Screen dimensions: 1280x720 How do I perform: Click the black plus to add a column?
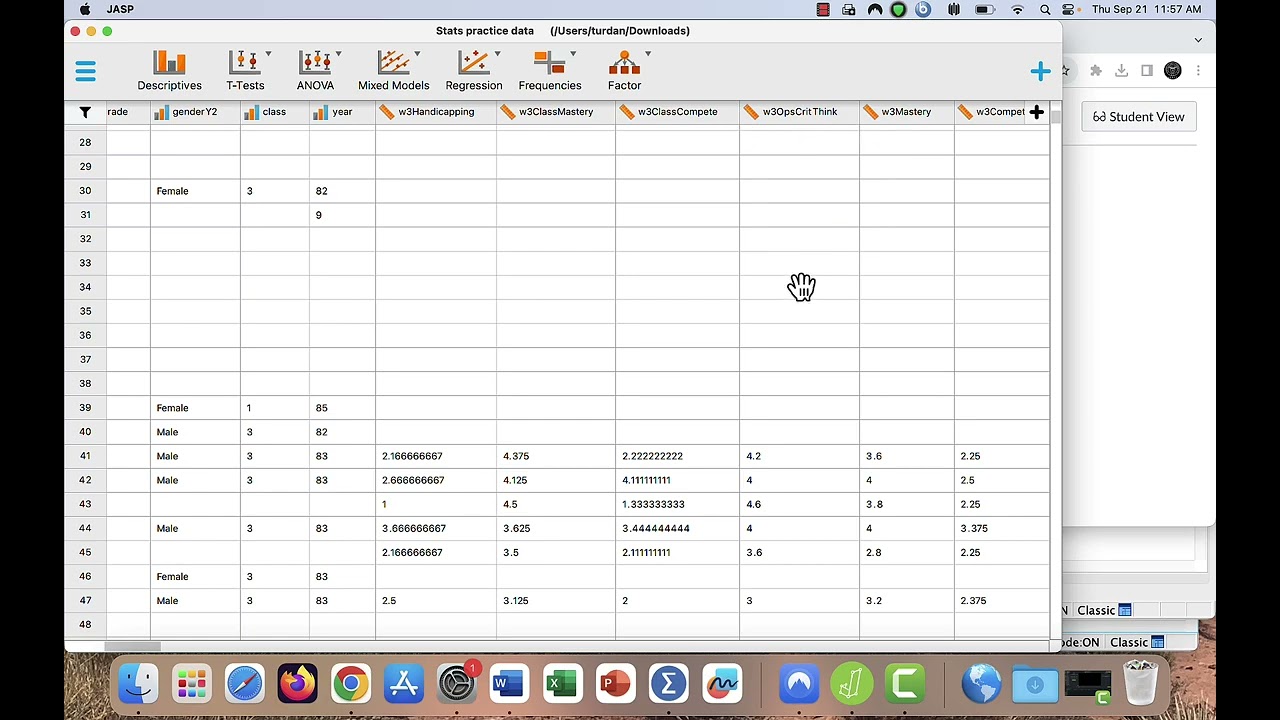point(1037,112)
